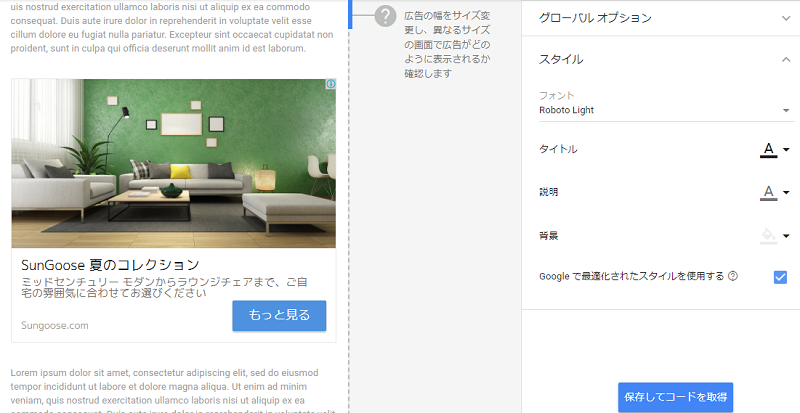The width and height of the screenshot is (800, 413).
Task: Click the blue resize handle on preview edge
Action: pyautogui.click(x=350, y=14)
